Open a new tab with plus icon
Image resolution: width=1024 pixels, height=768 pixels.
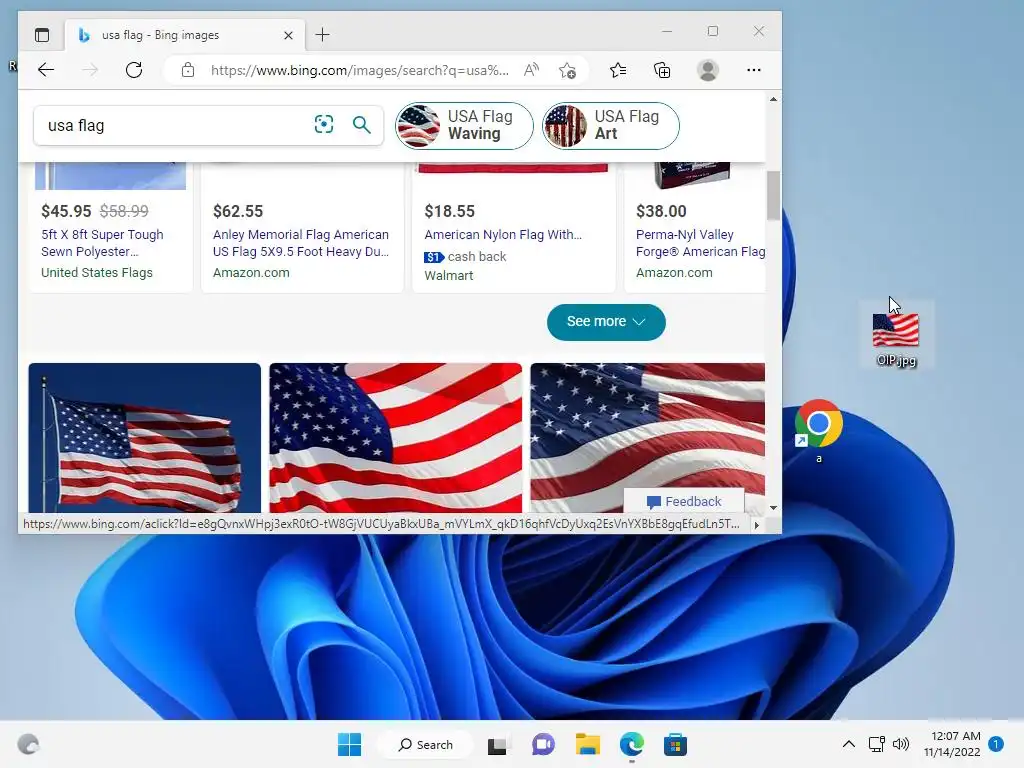click(x=322, y=35)
